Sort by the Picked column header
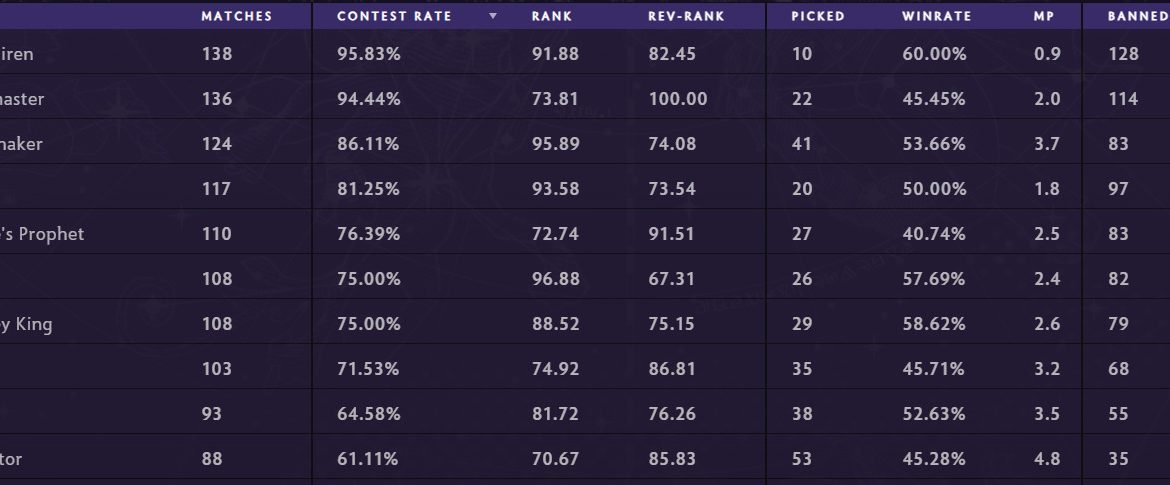The height and width of the screenshot is (485, 1170). point(817,16)
